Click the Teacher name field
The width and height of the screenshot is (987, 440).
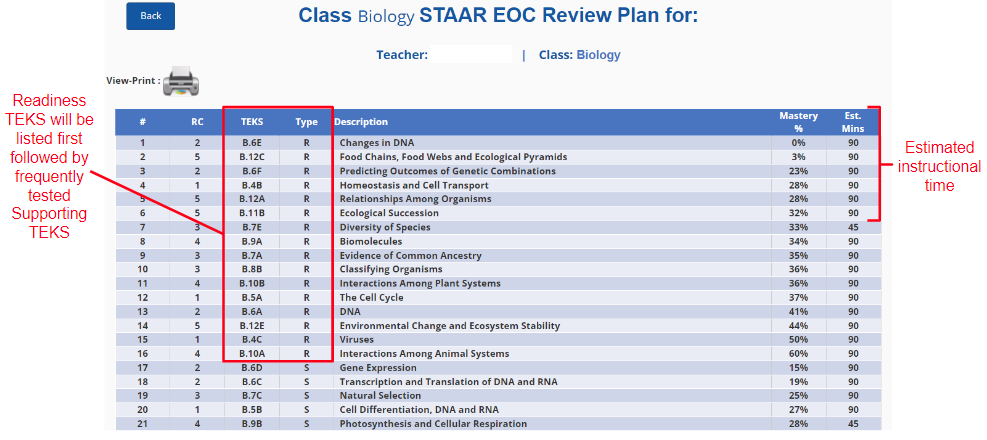(x=471, y=54)
